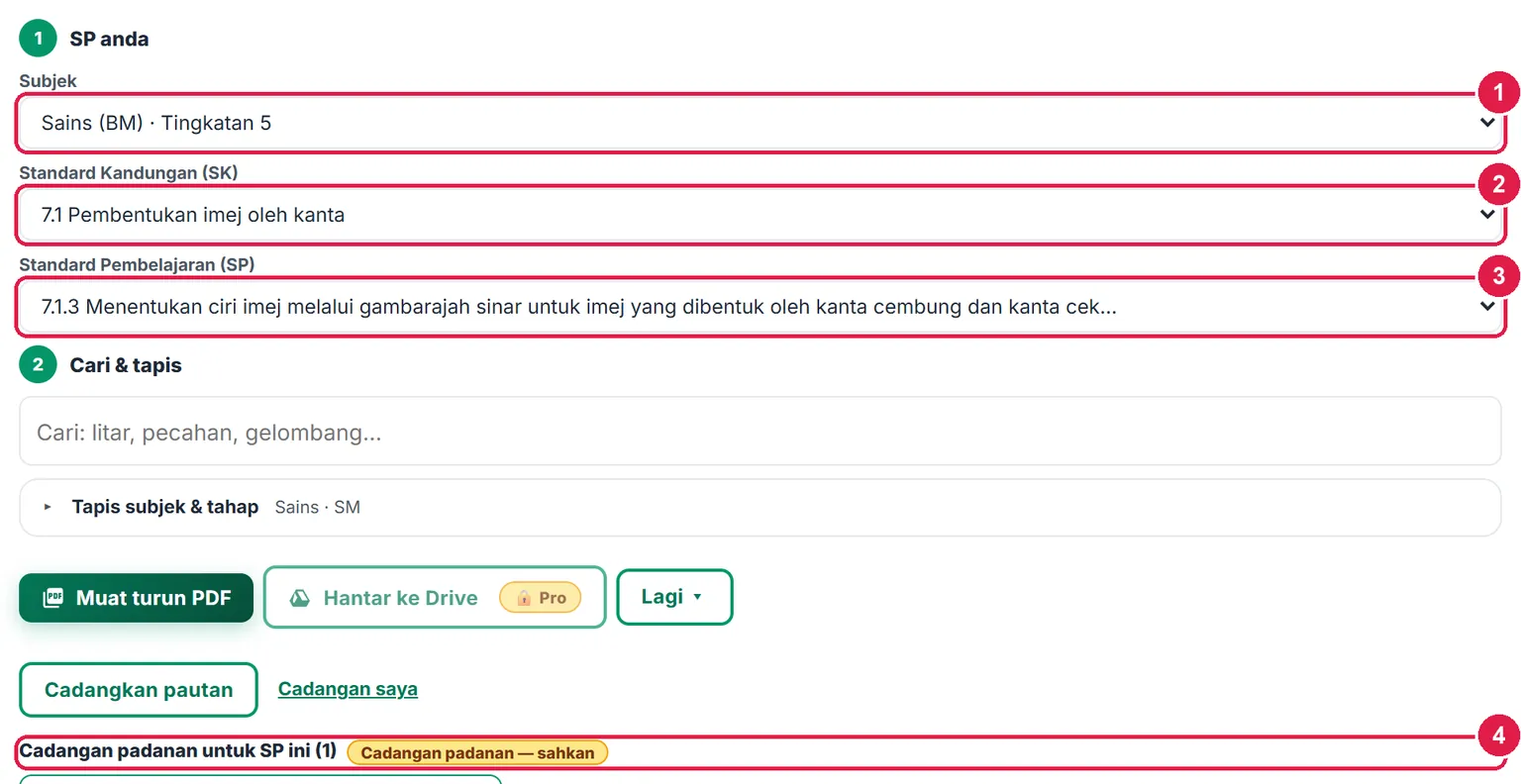Click the 'Cadangan padanan untuk SP ini (1)' heading
Screen dimensions: 1521x784
pos(178,751)
